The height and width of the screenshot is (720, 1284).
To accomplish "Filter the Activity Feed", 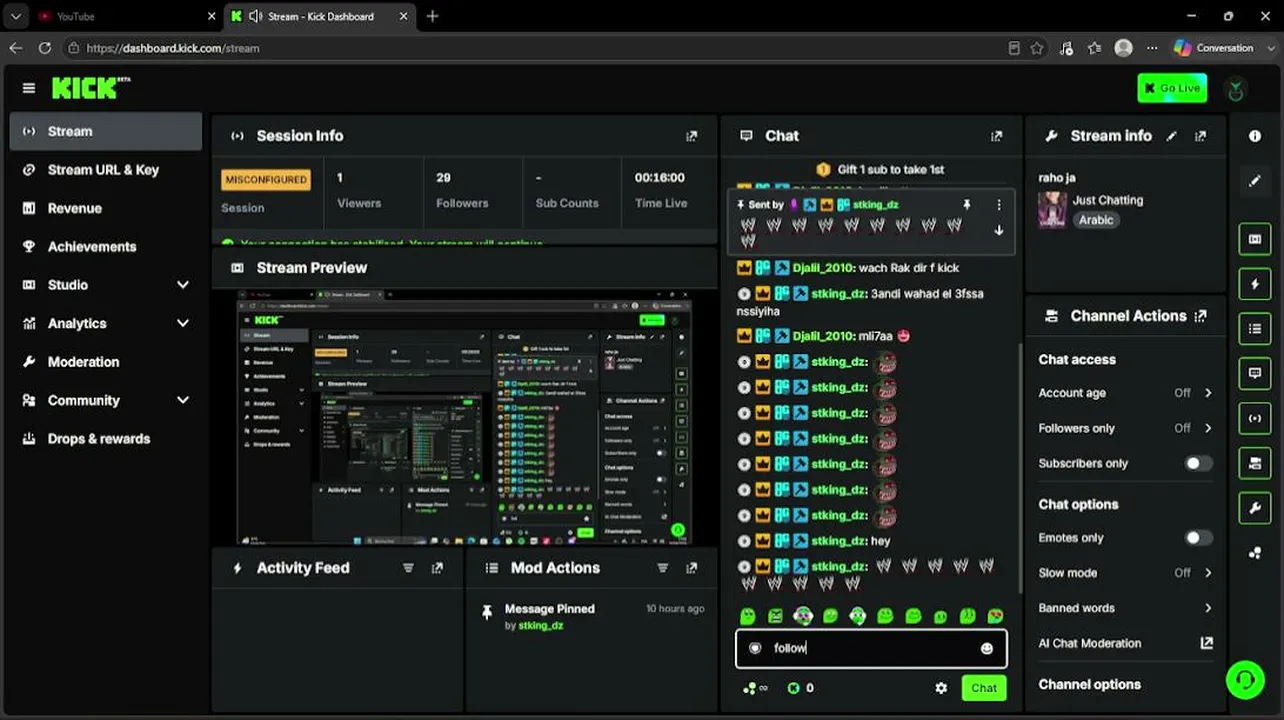I will (x=408, y=568).
